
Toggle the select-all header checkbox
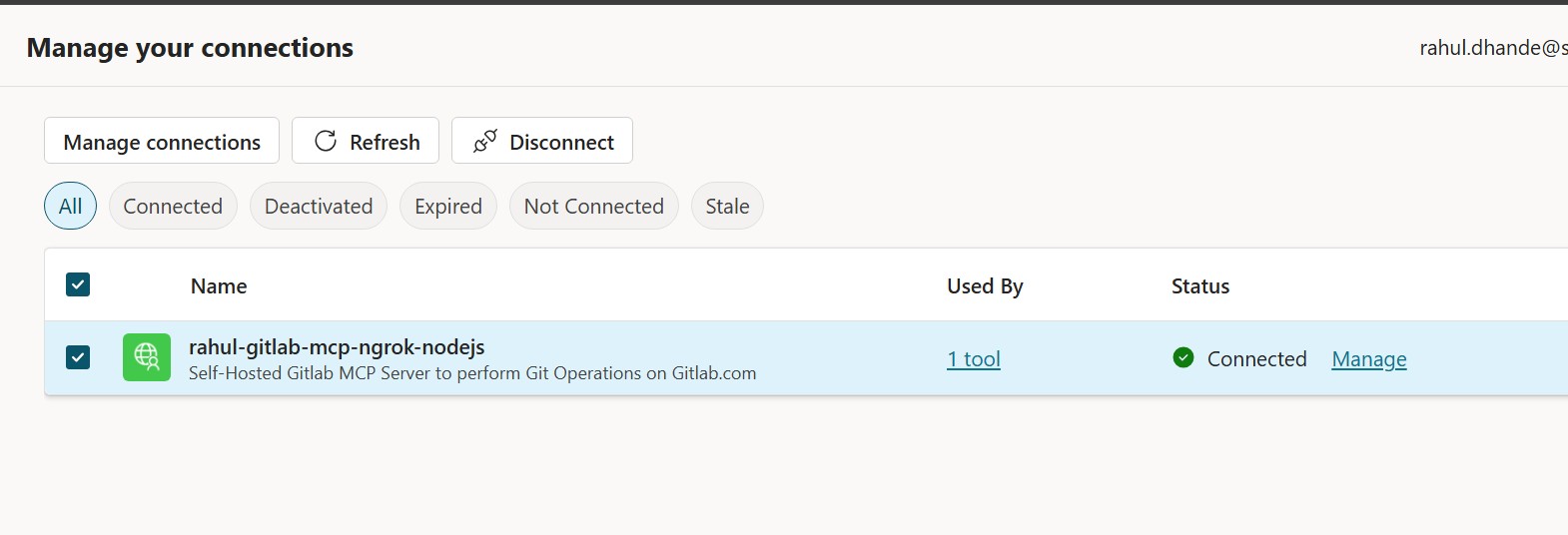click(78, 284)
